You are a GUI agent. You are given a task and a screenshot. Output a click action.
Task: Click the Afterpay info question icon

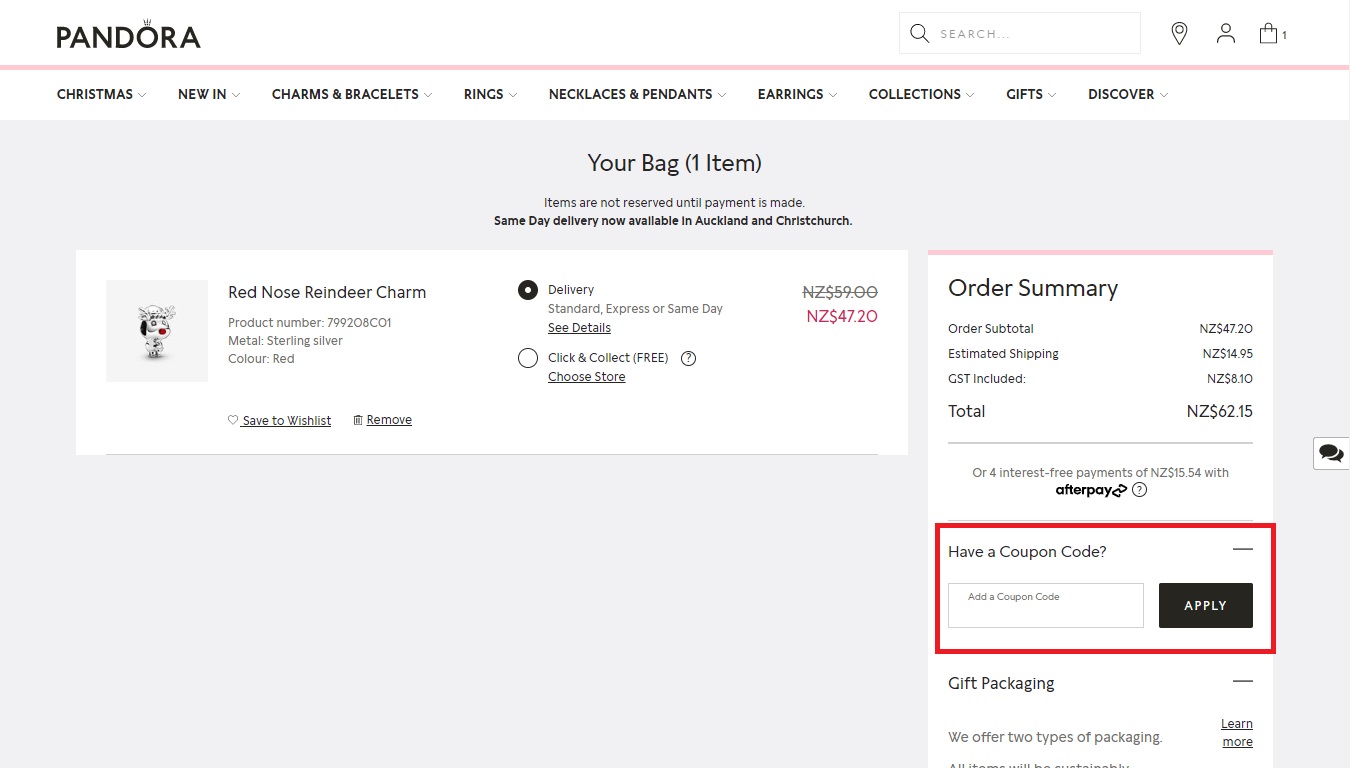pyautogui.click(x=1139, y=490)
